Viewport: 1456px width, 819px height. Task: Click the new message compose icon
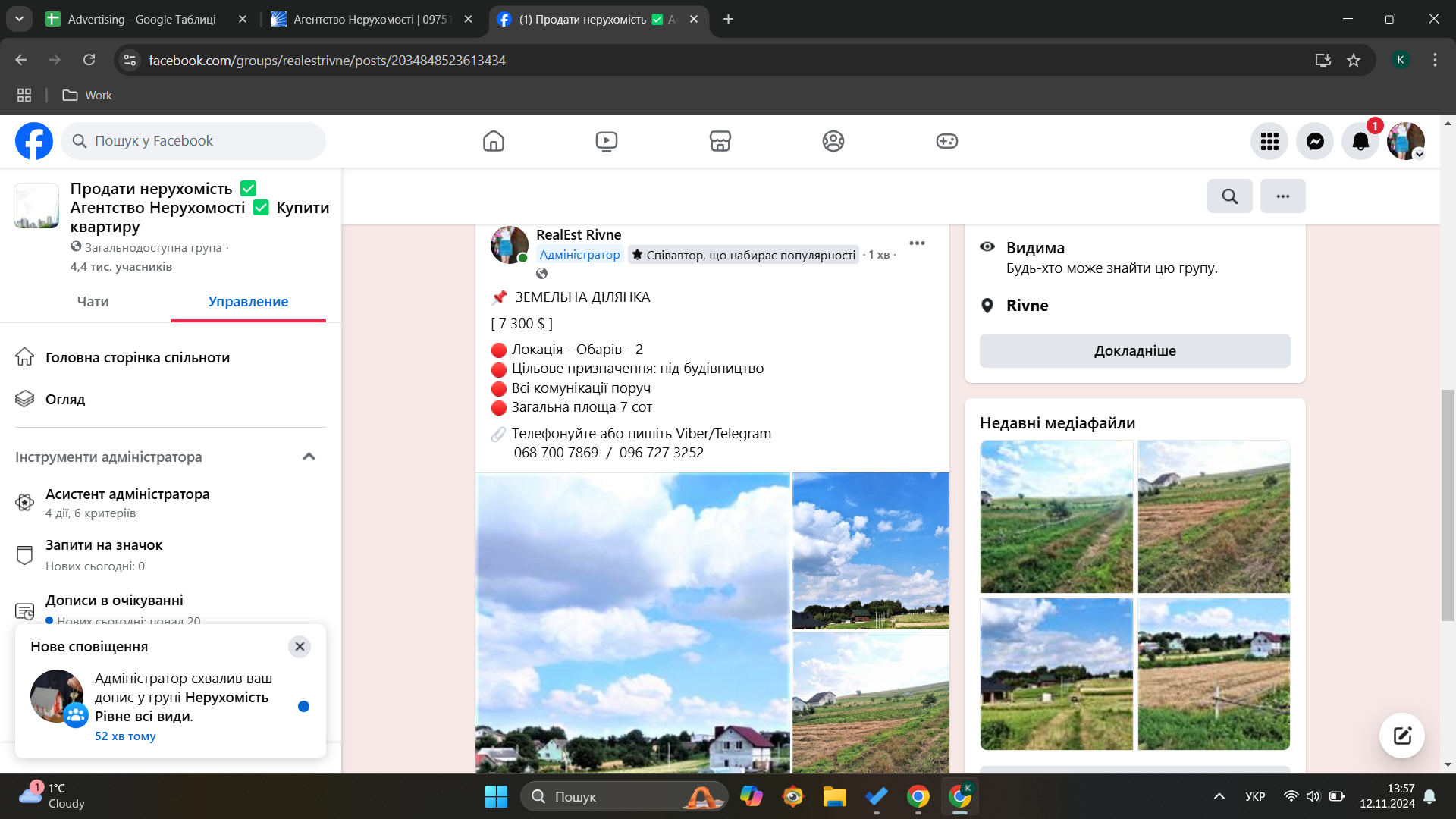(x=1401, y=735)
